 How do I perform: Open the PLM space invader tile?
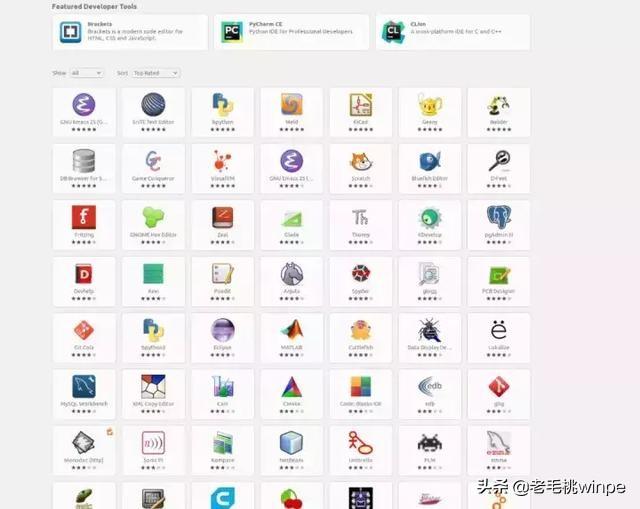tap(430, 450)
